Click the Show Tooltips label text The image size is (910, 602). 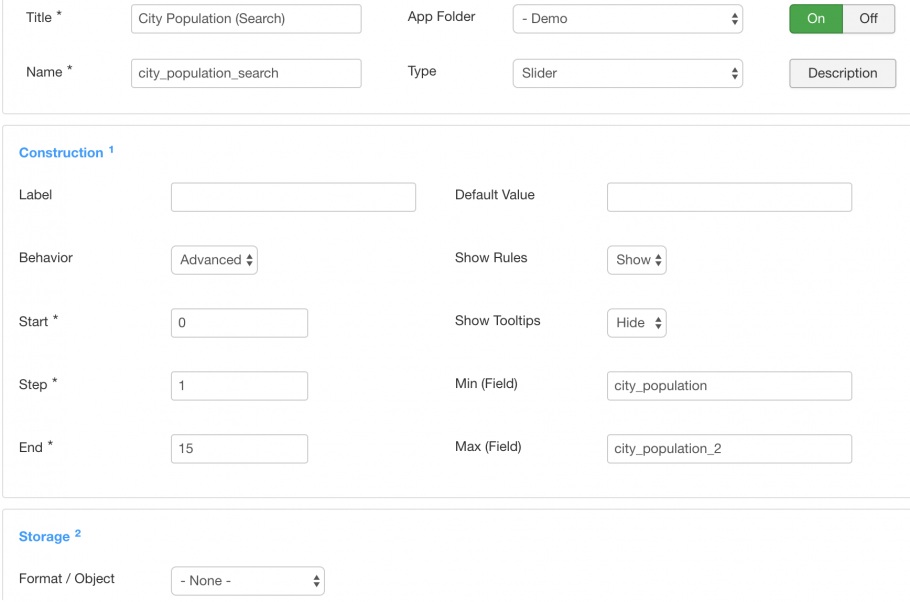pyautogui.click(x=497, y=320)
